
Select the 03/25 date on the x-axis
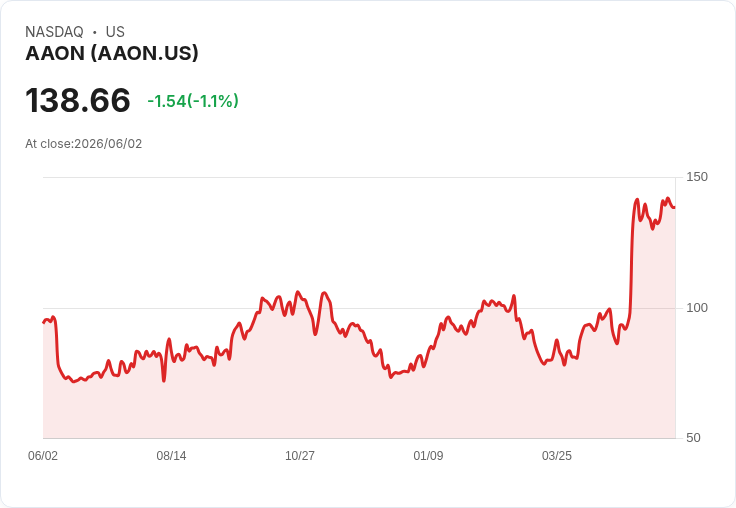pos(557,455)
